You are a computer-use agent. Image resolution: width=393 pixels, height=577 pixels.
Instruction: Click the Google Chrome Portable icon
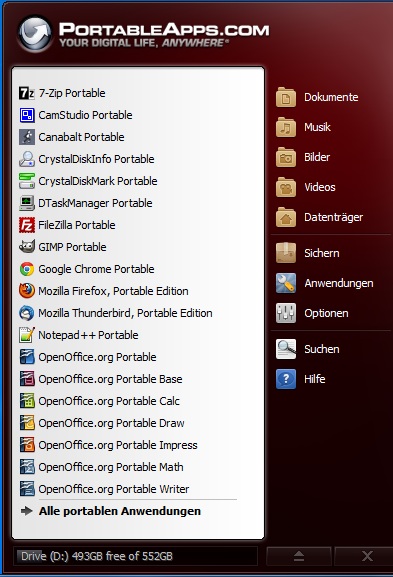point(27,269)
